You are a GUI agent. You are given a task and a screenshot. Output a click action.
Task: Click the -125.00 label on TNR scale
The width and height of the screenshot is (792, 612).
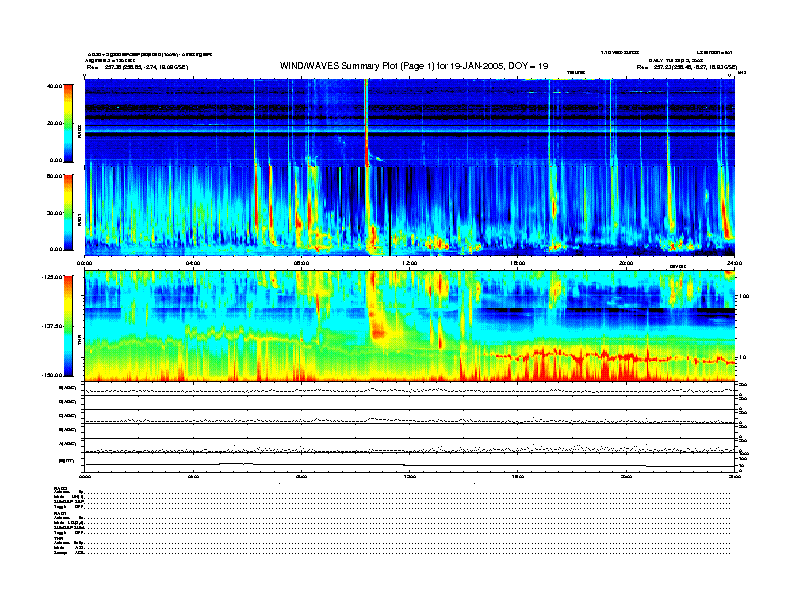point(52,277)
